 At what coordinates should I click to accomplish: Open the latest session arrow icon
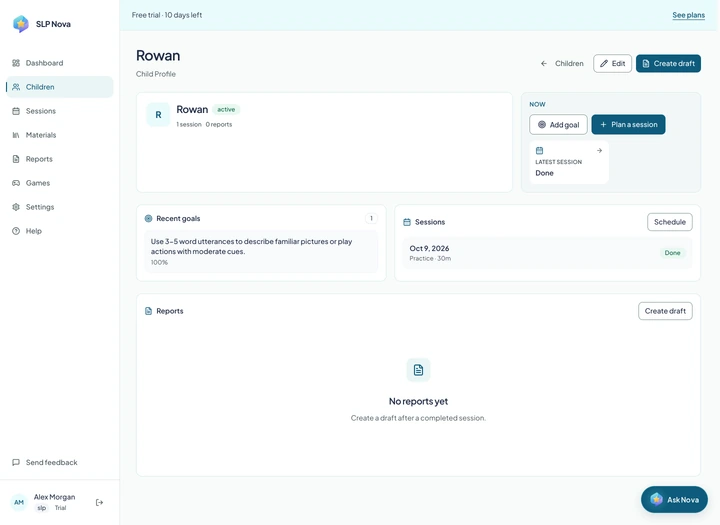(x=599, y=150)
